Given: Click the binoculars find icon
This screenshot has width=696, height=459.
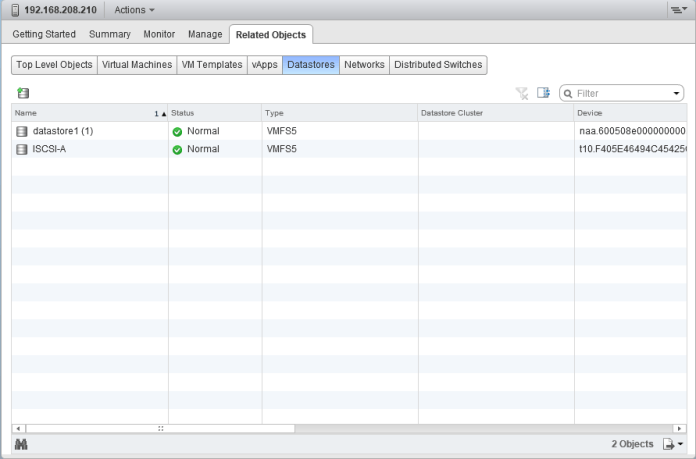Looking at the screenshot, I should 20,443.
